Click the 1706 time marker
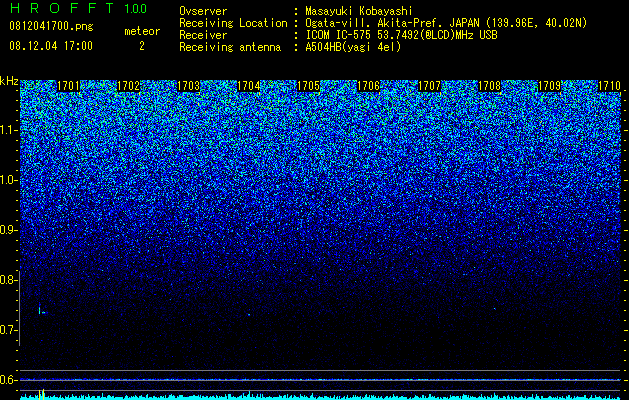The width and height of the screenshot is (629, 400). point(369,86)
